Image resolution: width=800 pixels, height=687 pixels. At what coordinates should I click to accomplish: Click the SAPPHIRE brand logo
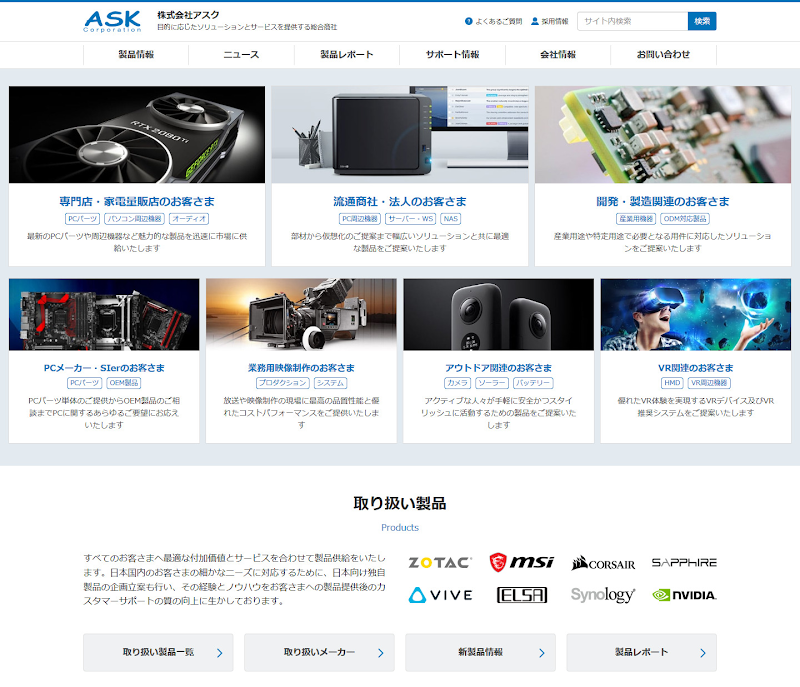pos(684,562)
